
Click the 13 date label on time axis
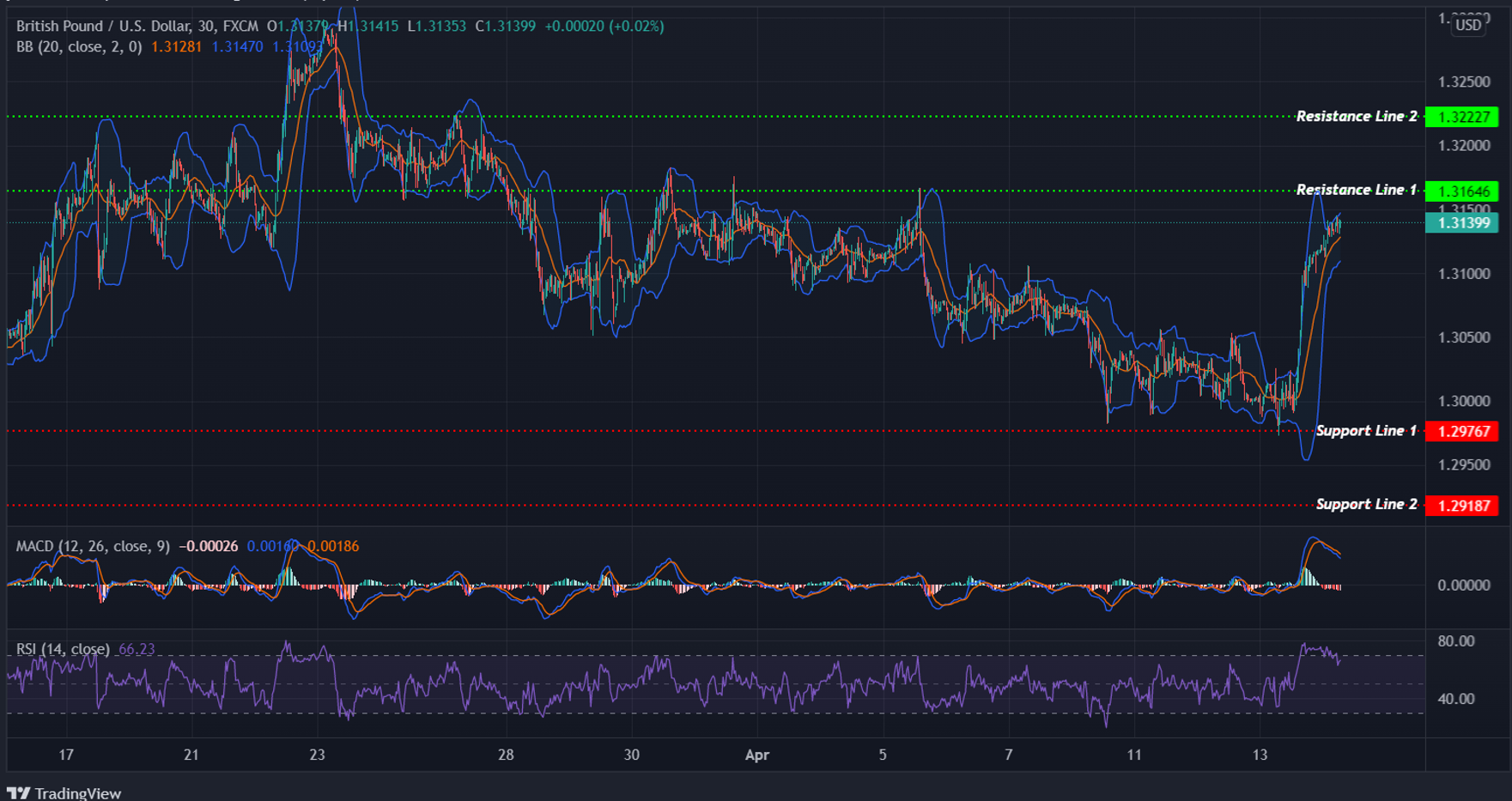coord(1260,755)
